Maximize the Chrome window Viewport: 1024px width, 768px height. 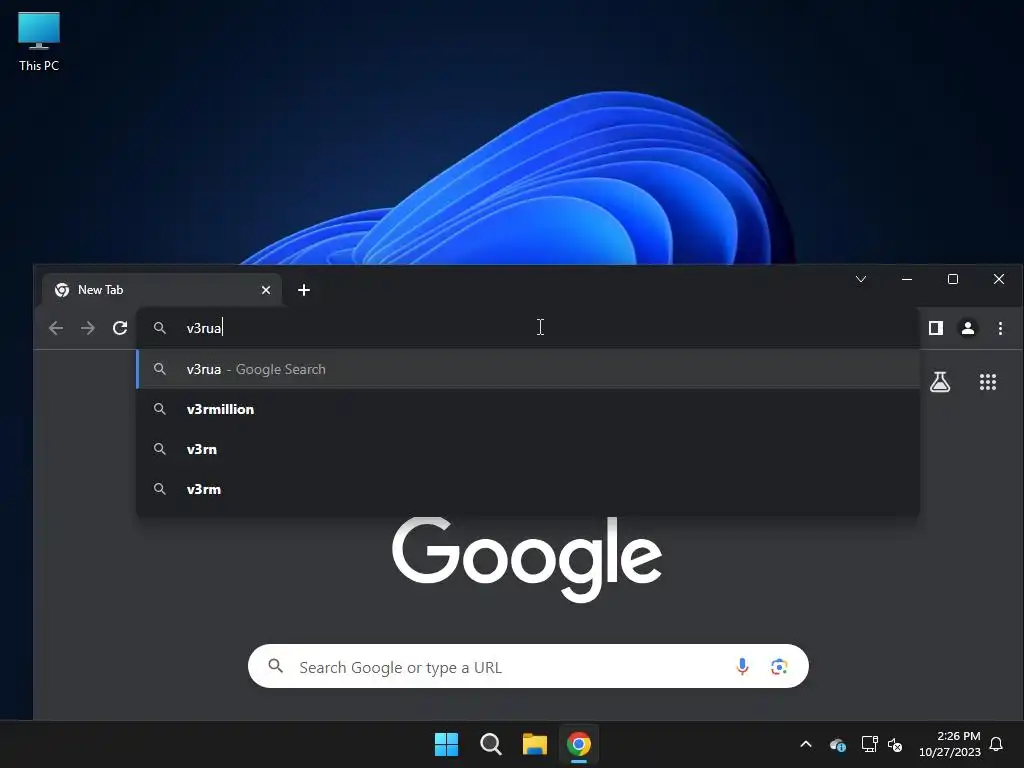(x=953, y=280)
